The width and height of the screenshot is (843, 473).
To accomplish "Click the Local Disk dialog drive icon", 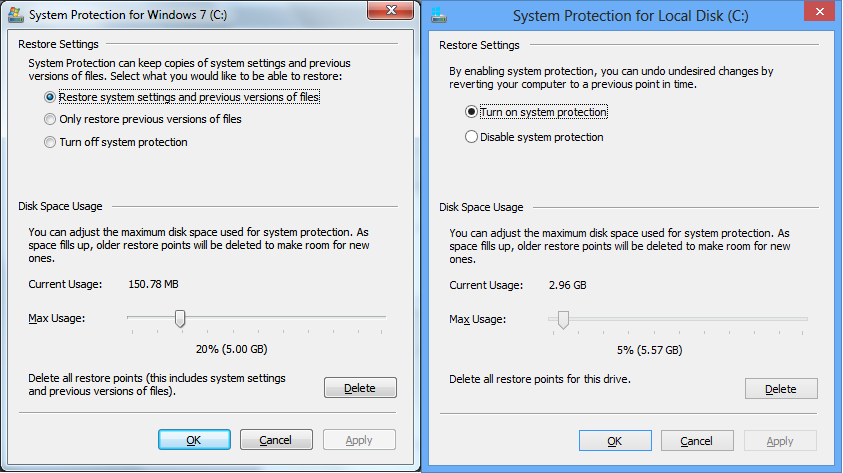I will tap(439, 15).
